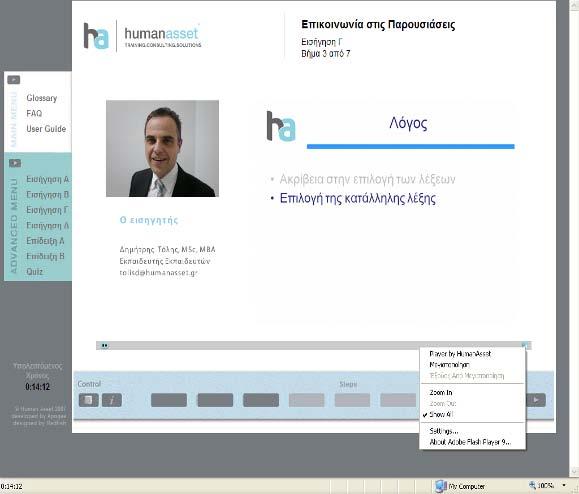Click the slide title Λόγος
The image size is (579, 494).
(x=408, y=123)
